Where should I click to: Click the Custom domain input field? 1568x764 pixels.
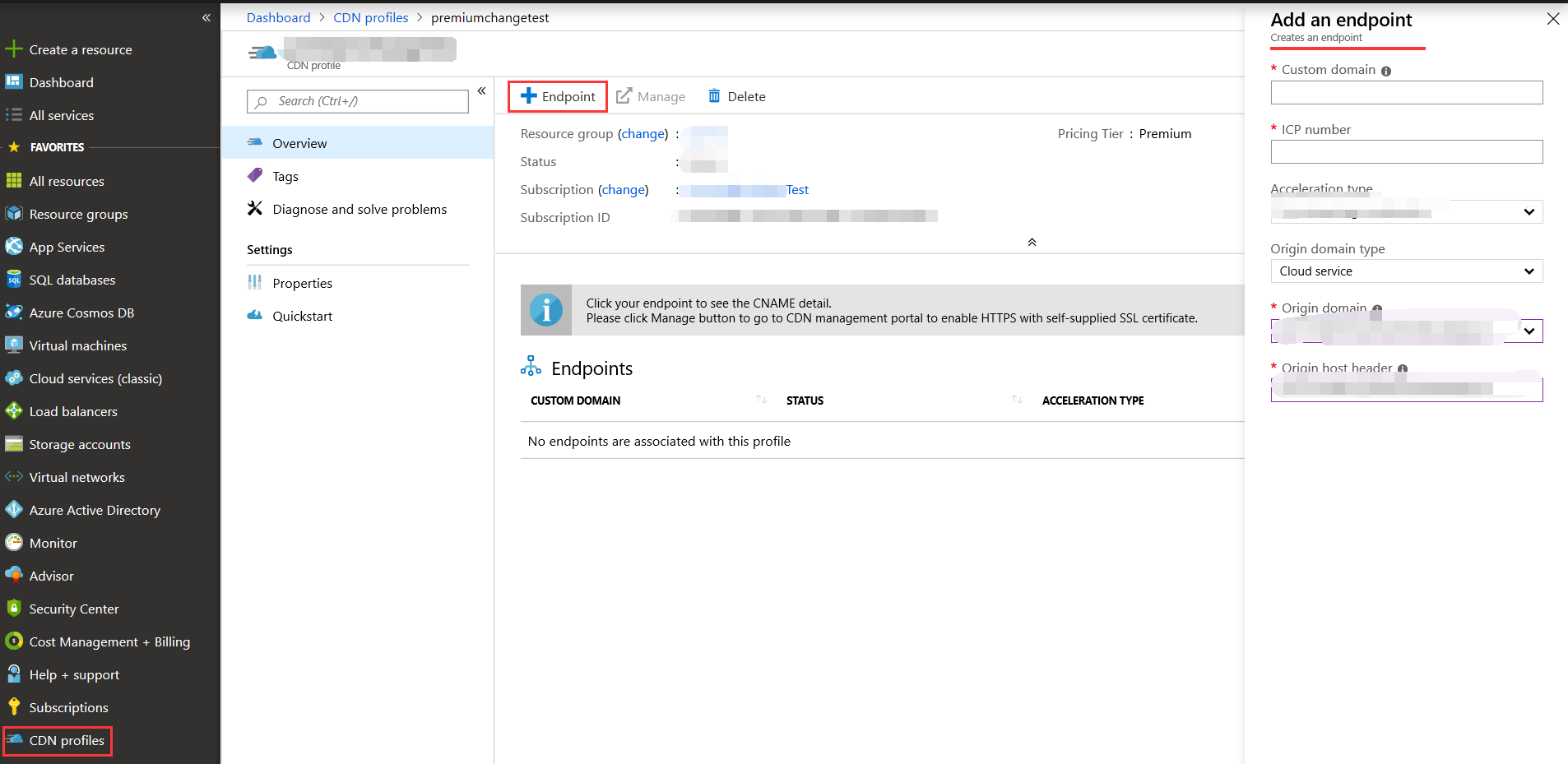coord(1407,92)
